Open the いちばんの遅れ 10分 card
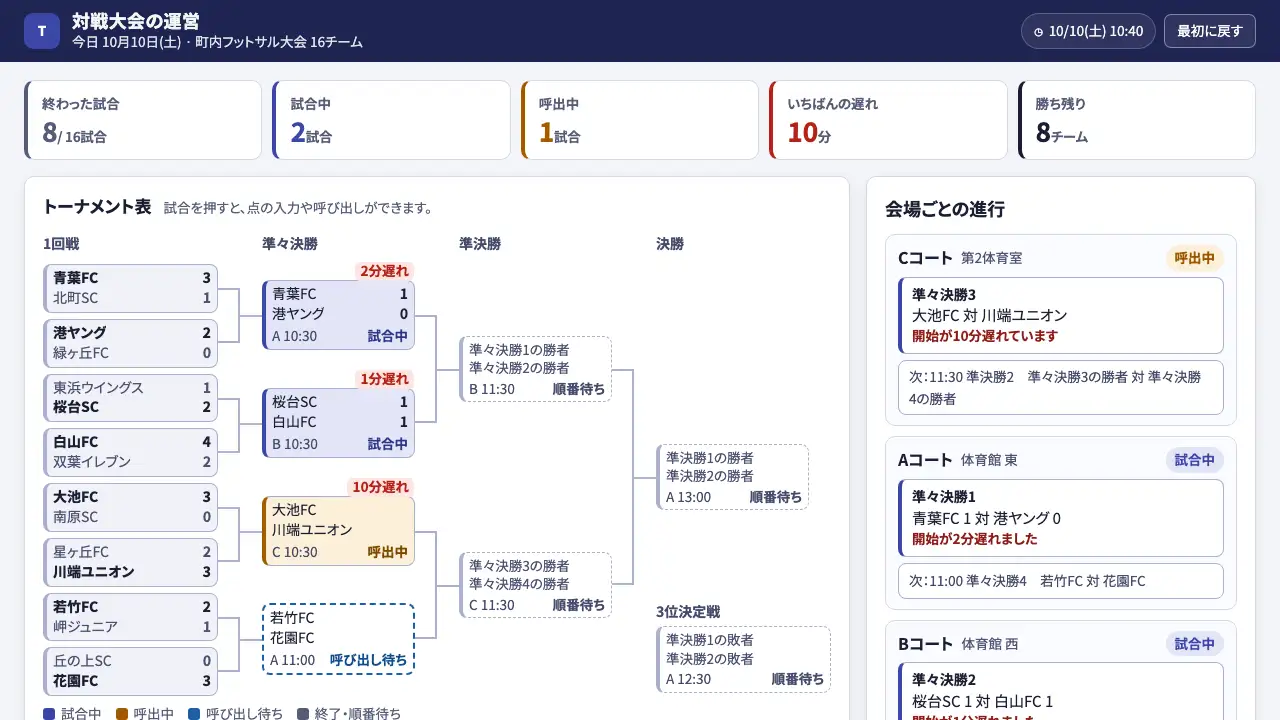Image resolution: width=1280 pixels, height=720 pixels. (888, 120)
